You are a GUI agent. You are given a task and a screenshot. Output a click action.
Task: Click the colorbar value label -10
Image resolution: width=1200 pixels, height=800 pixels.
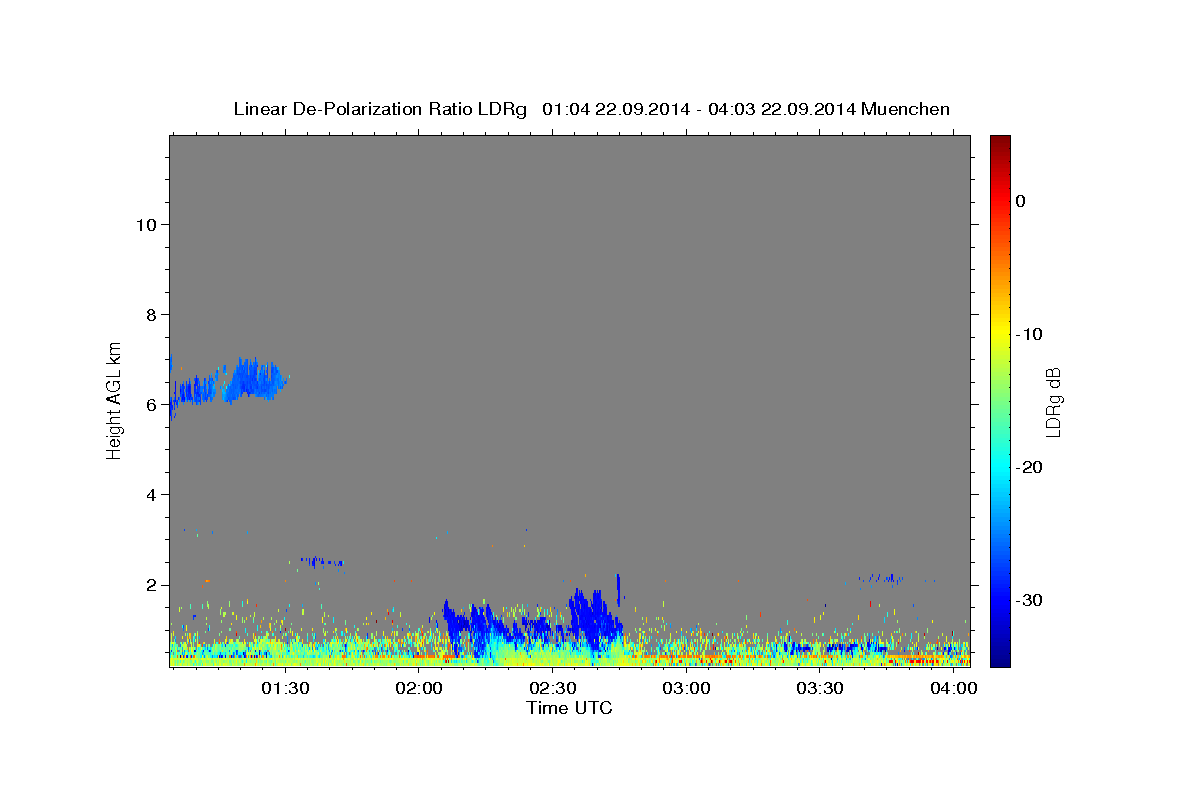[1030, 334]
